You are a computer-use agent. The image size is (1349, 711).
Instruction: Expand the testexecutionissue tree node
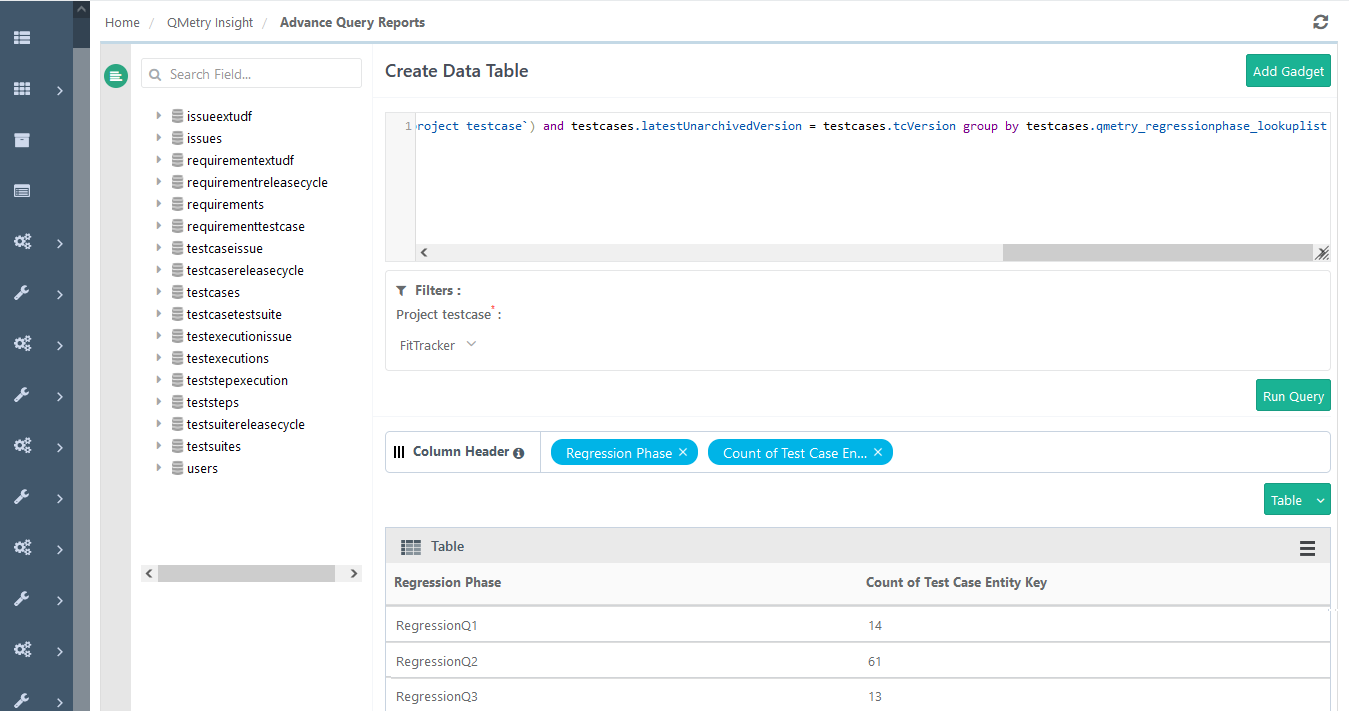(x=159, y=336)
